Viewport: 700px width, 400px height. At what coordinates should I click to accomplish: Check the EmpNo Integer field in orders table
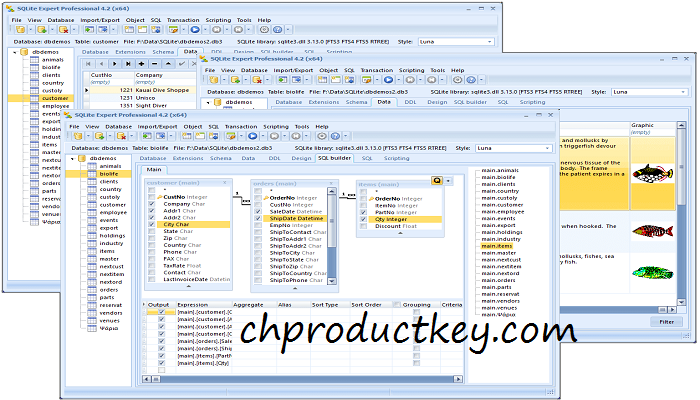click(258, 225)
